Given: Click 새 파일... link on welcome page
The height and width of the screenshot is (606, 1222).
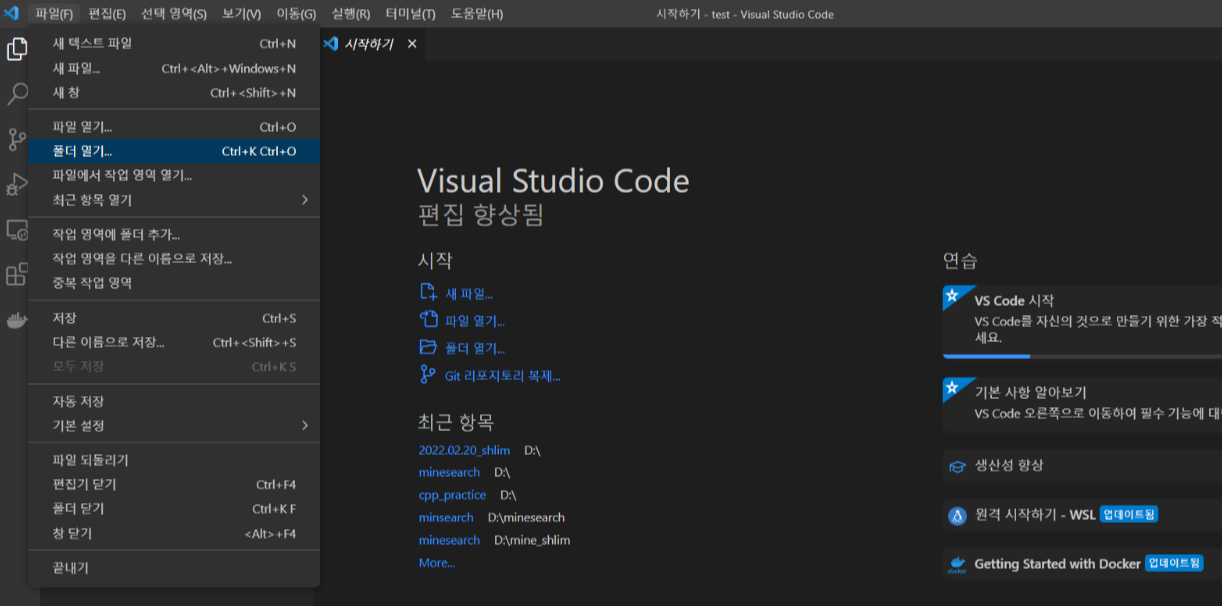Looking at the screenshot, I should [468, 294].
